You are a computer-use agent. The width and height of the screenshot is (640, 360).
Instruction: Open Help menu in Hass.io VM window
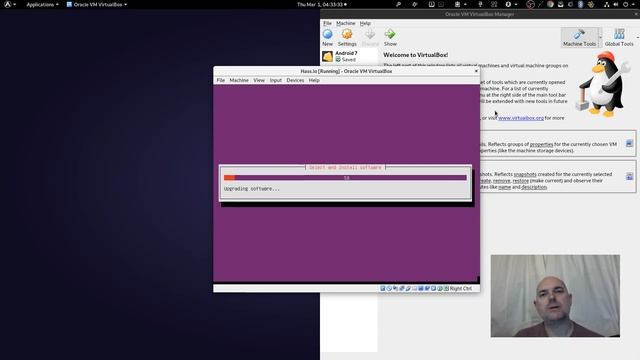click(x=314, y=80)
